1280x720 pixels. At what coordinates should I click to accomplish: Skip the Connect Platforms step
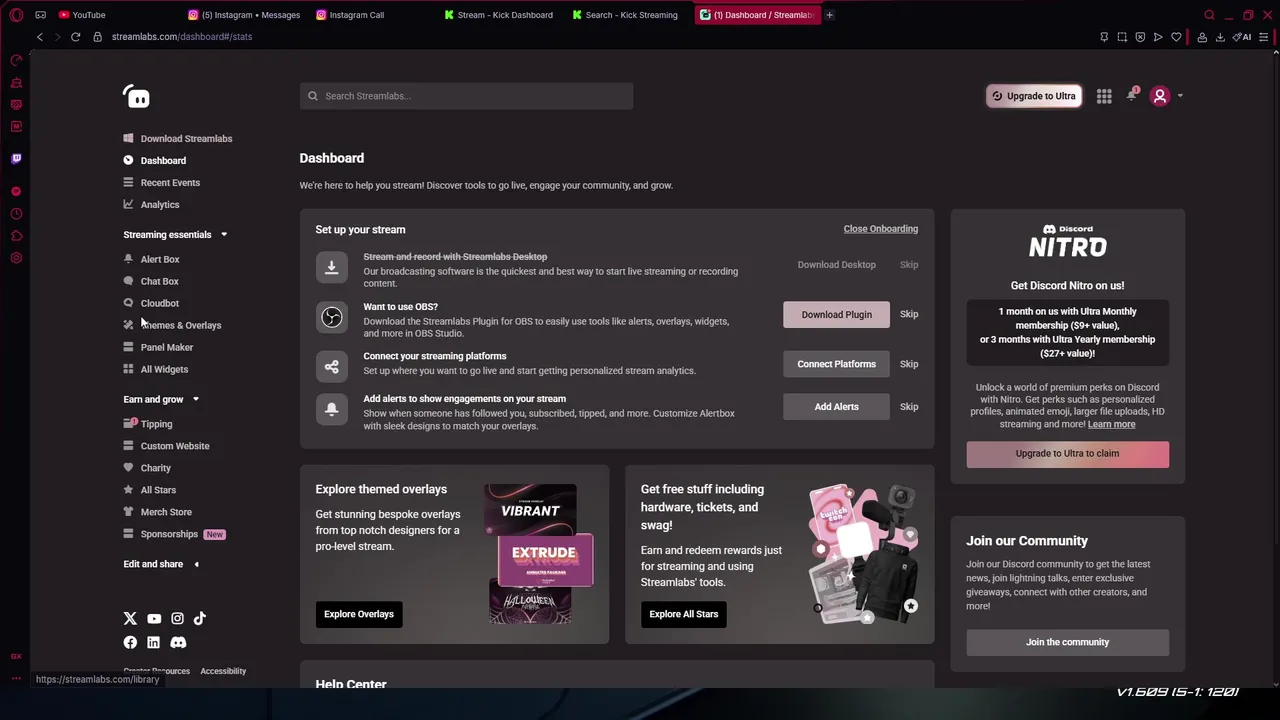click(909, 364)
